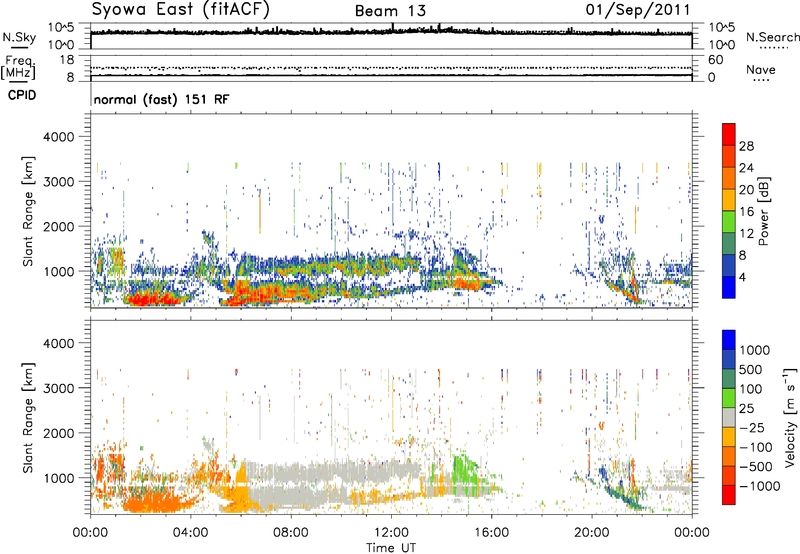Click 'normal (fast) 151 RF' text
Viewport: 800px width, 554px height.
pos(161,99)
